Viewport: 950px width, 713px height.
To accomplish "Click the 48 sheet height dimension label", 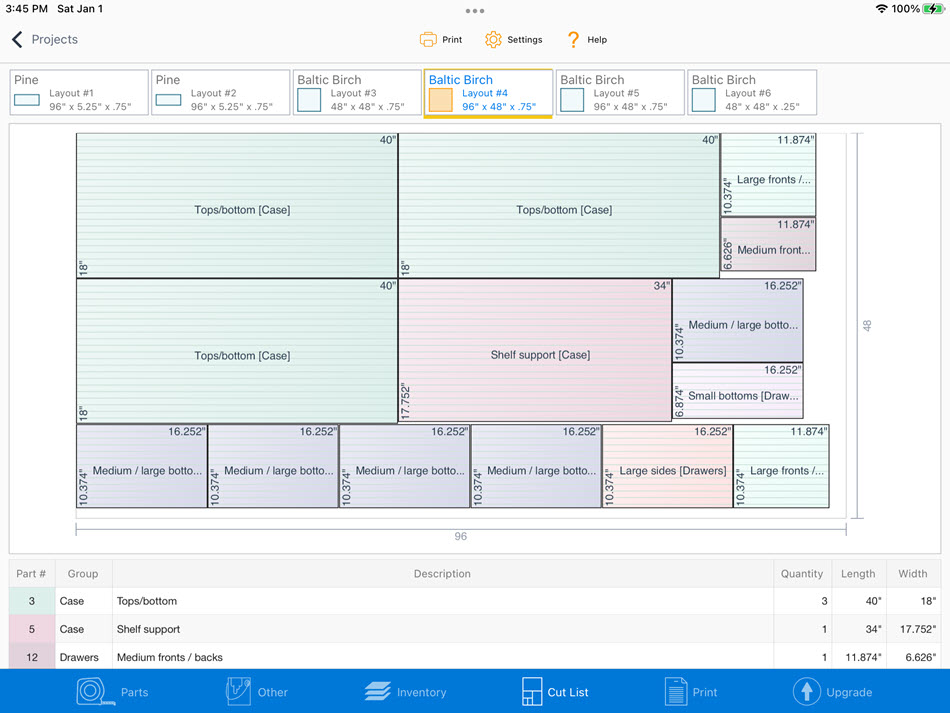I will pos(867,325).
